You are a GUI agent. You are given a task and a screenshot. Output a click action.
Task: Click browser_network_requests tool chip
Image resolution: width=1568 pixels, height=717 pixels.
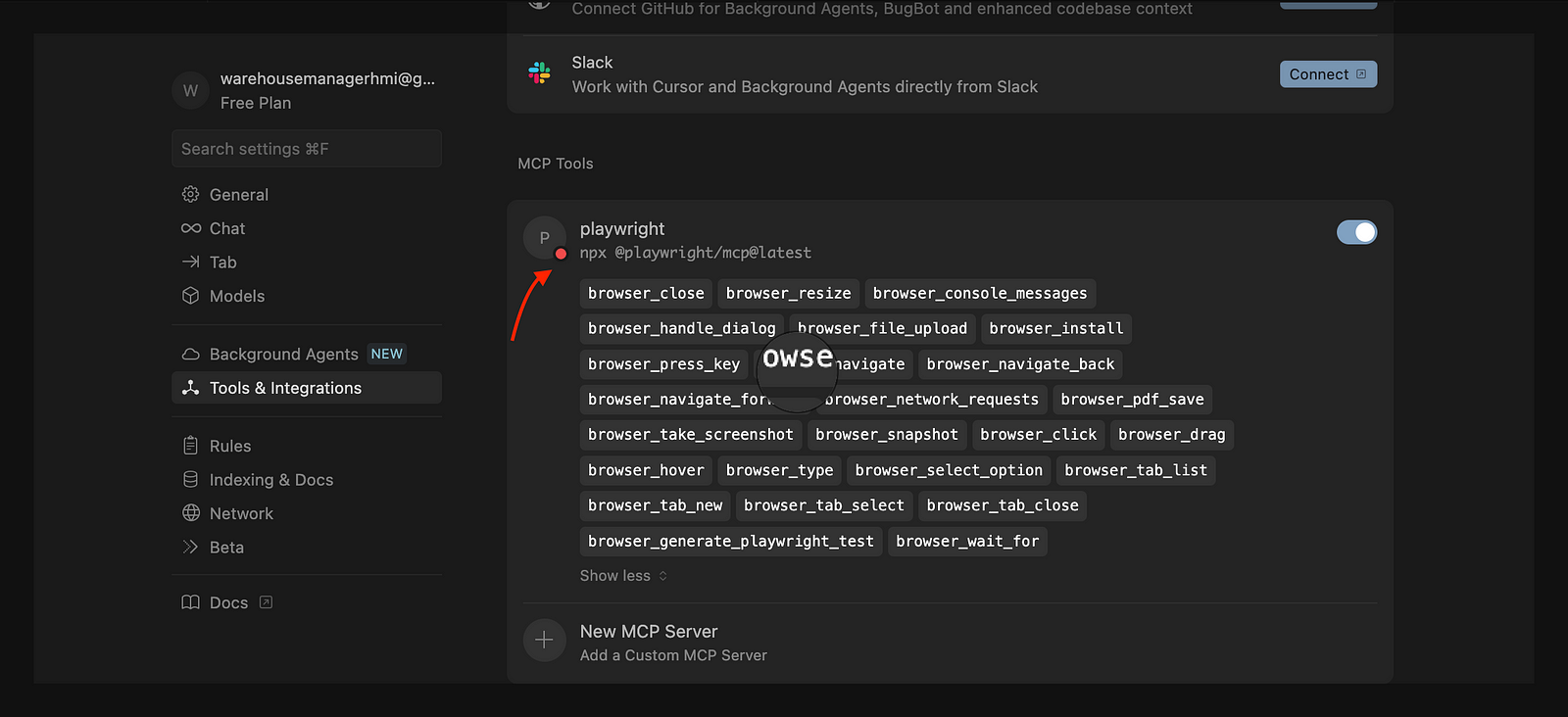click(x=931, y=399)
